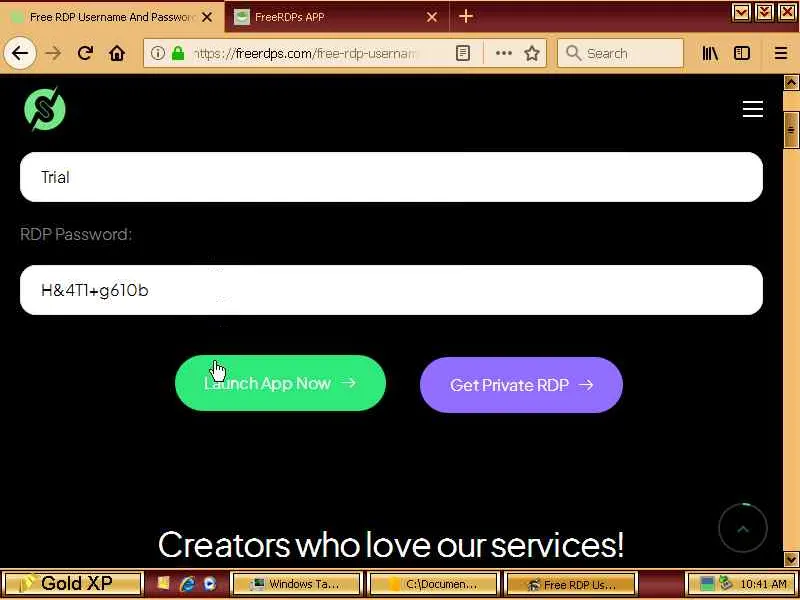Click the circular scroll-to-top button

coord(743,529)
